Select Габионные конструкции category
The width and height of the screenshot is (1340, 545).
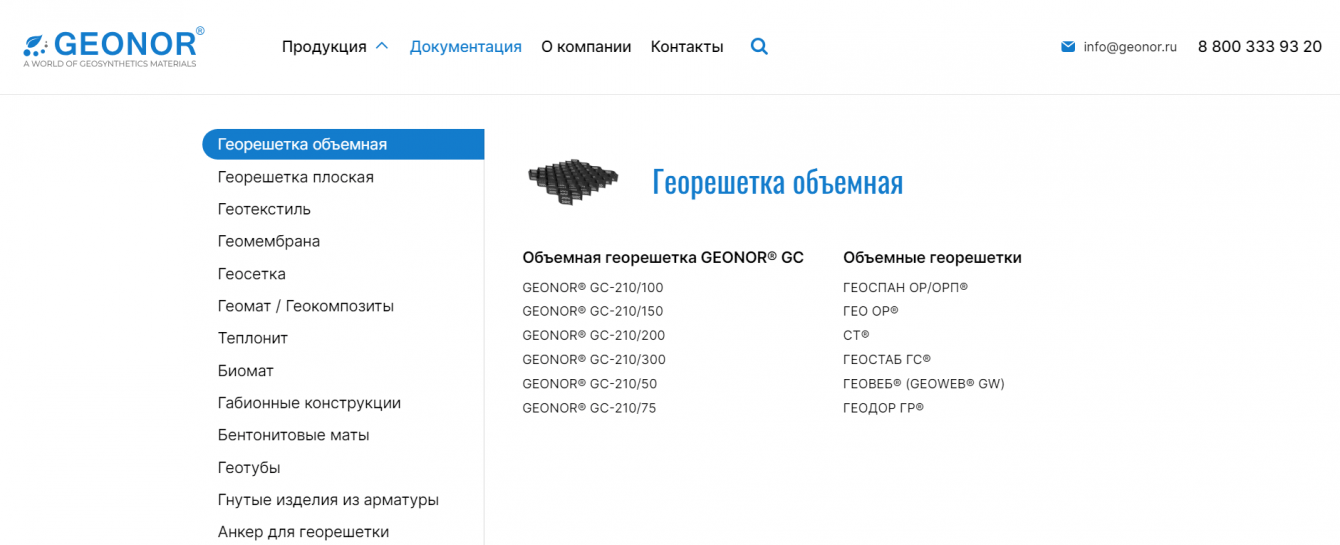(x=309, y=403)
